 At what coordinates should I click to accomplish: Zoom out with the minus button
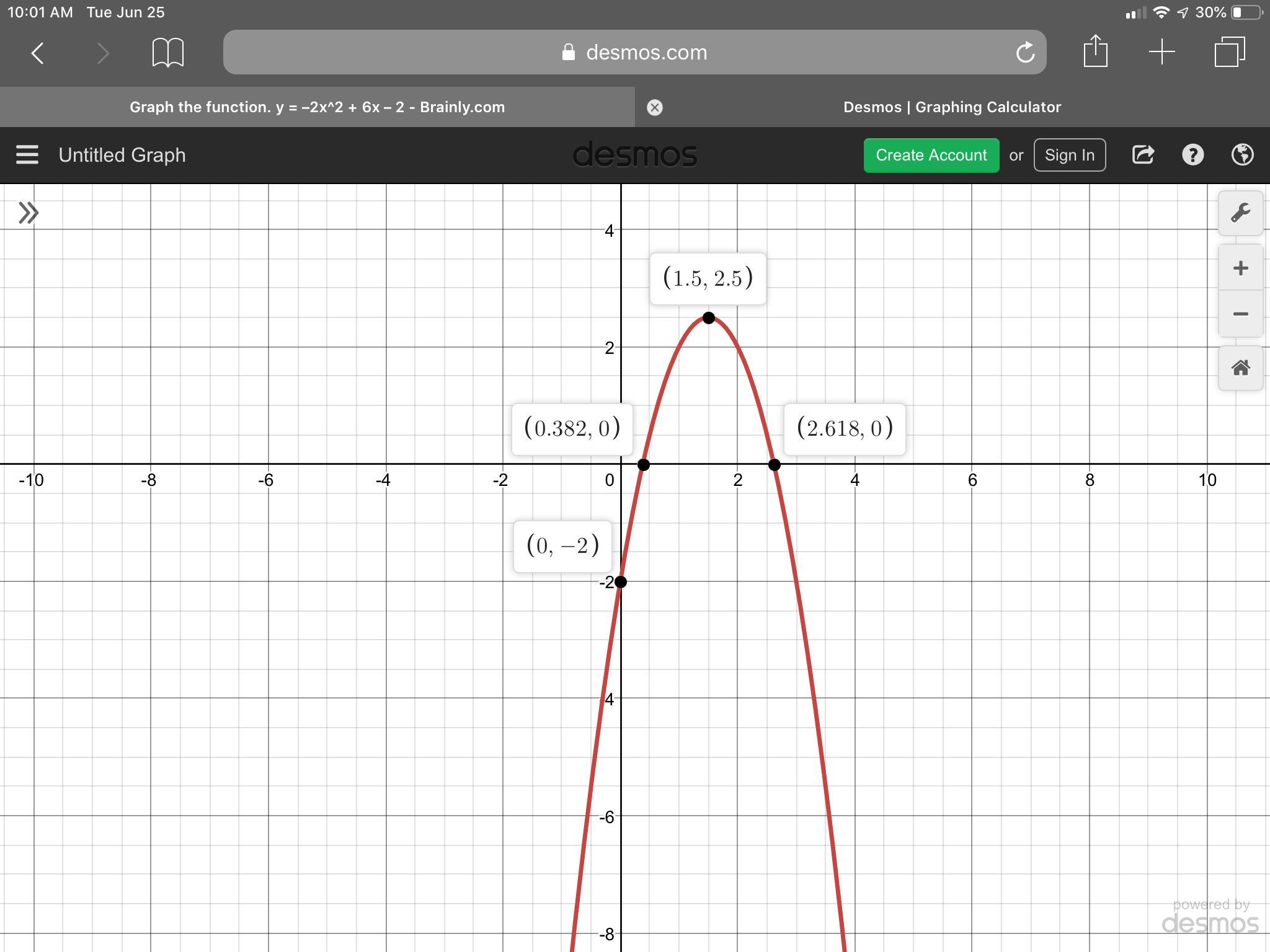pyautogui.click(x=1240, y=314)
